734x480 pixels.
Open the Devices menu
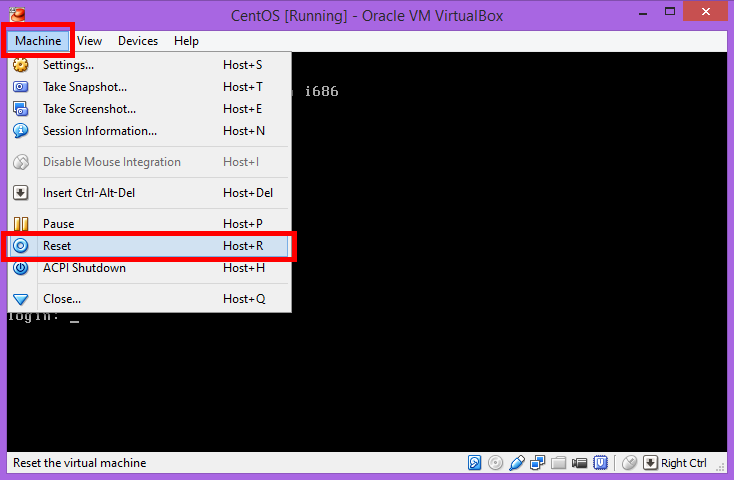click(138, 41)
